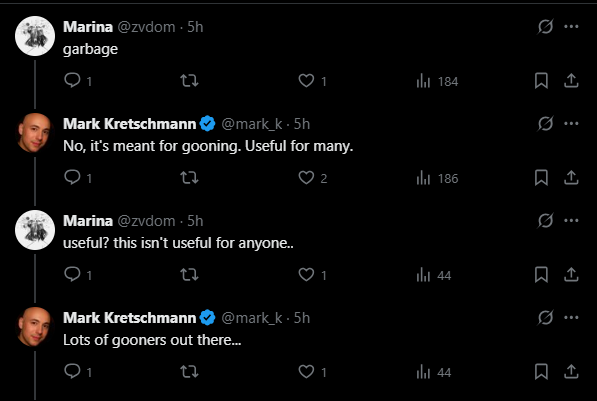Like the "No, it's meant for gooning" tweet
Screen dimensions: 597x401
pos(306,177)
